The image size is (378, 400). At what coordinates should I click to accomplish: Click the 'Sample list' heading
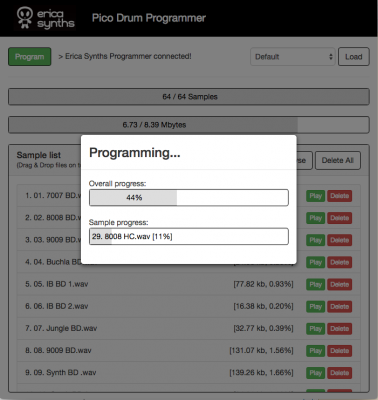(39, 155)
